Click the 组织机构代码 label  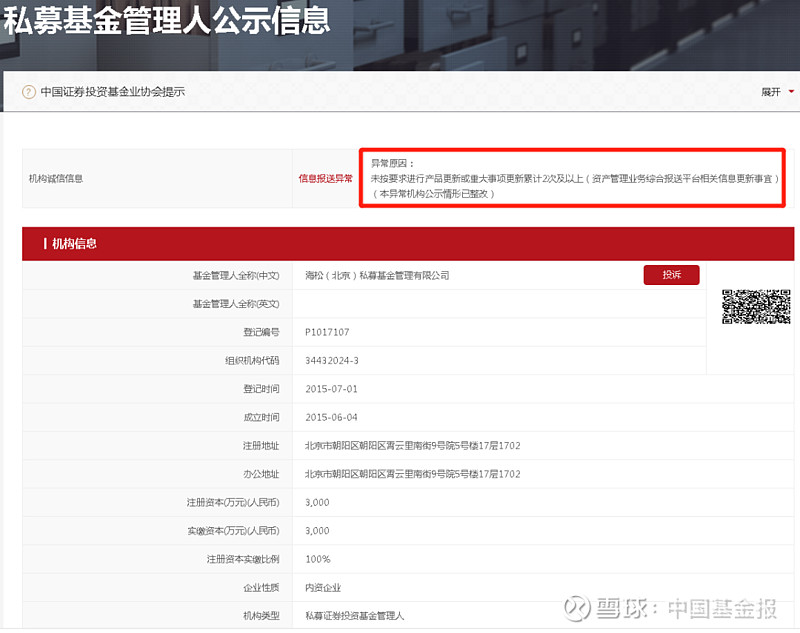[x=252, y=361]
